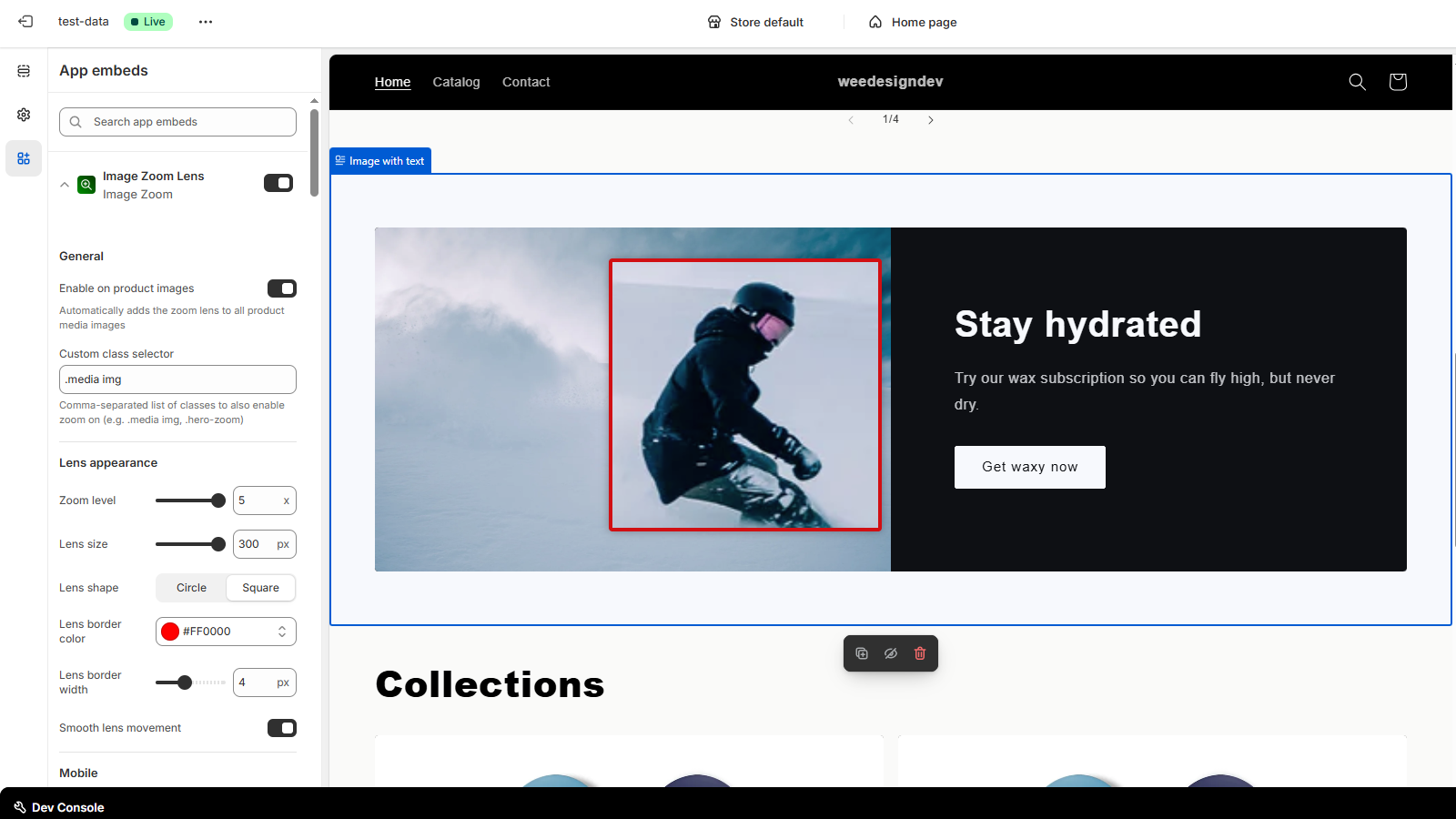The height and width of the screenshot is (819, 1456).
Task: Go to next announcement slide arrow
Action: click(931, 120)
